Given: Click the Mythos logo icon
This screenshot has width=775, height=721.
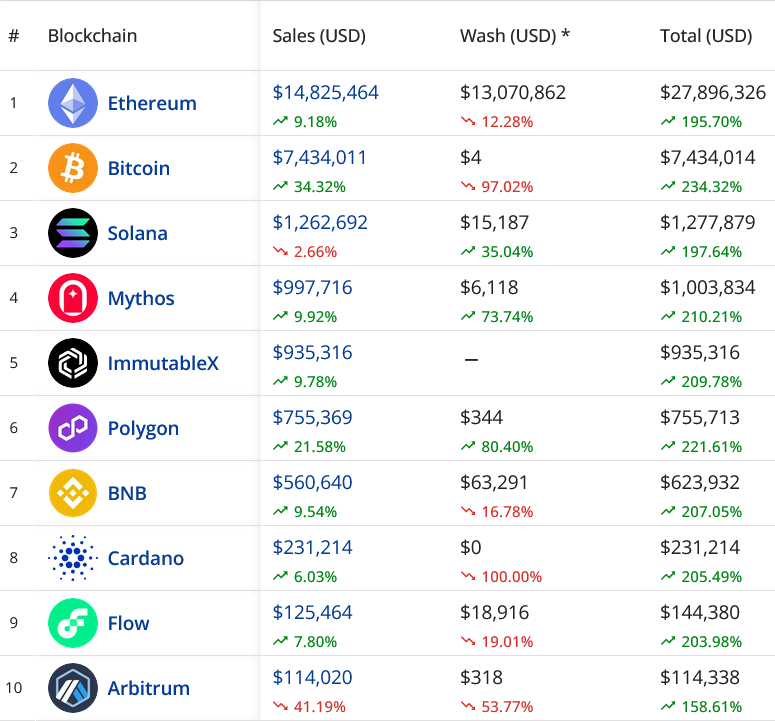Looking at the screenshot, I should point(73,298).
